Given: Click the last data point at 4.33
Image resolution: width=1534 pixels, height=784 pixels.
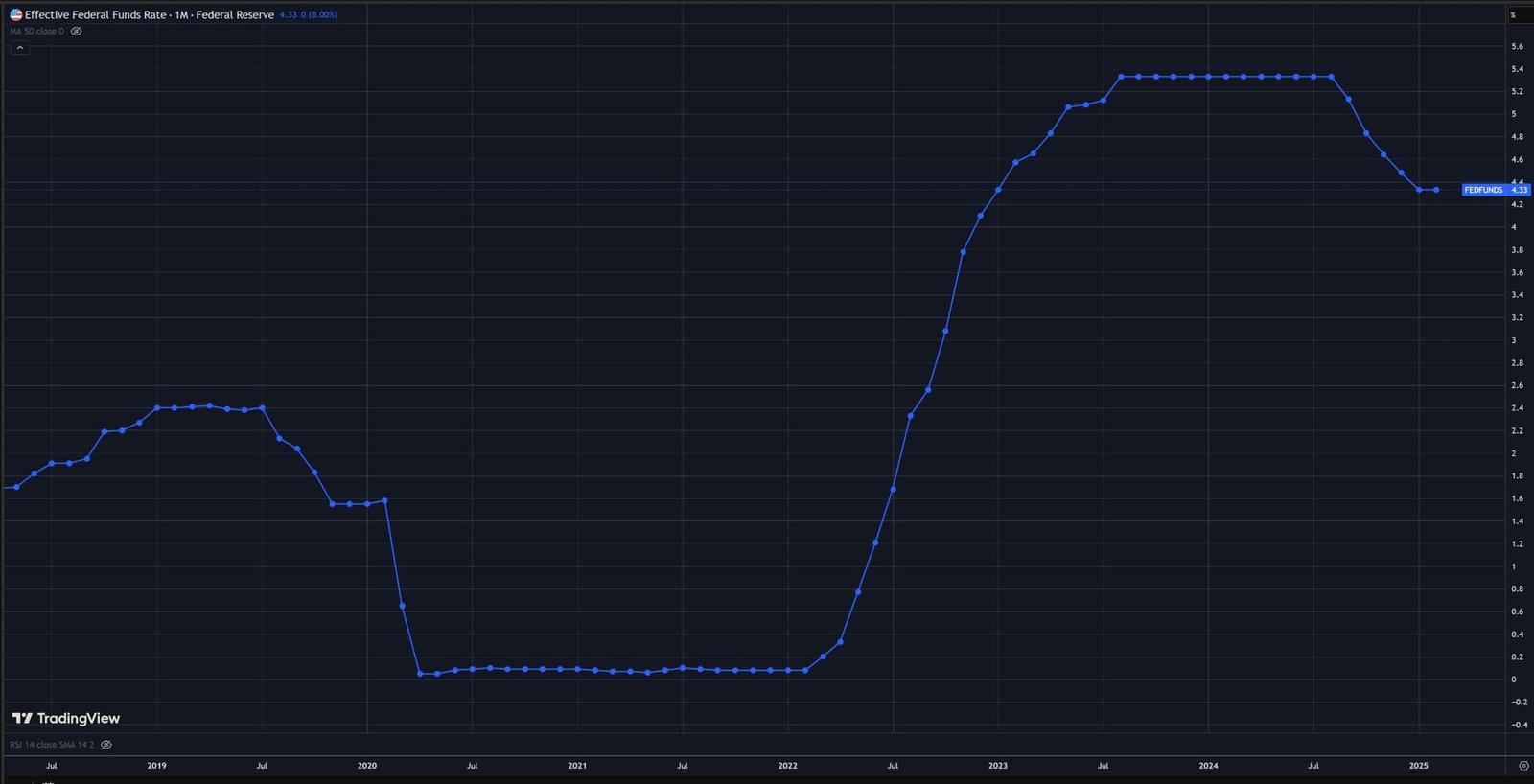Looking at the screenshot, I should pos(1435,190).
